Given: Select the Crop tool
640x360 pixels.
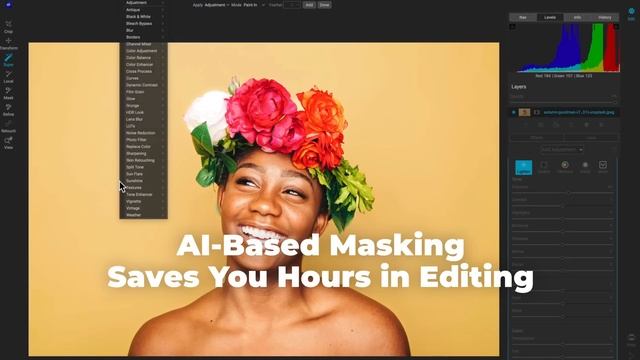Looking at the screenshot, I should pos(8,27).
